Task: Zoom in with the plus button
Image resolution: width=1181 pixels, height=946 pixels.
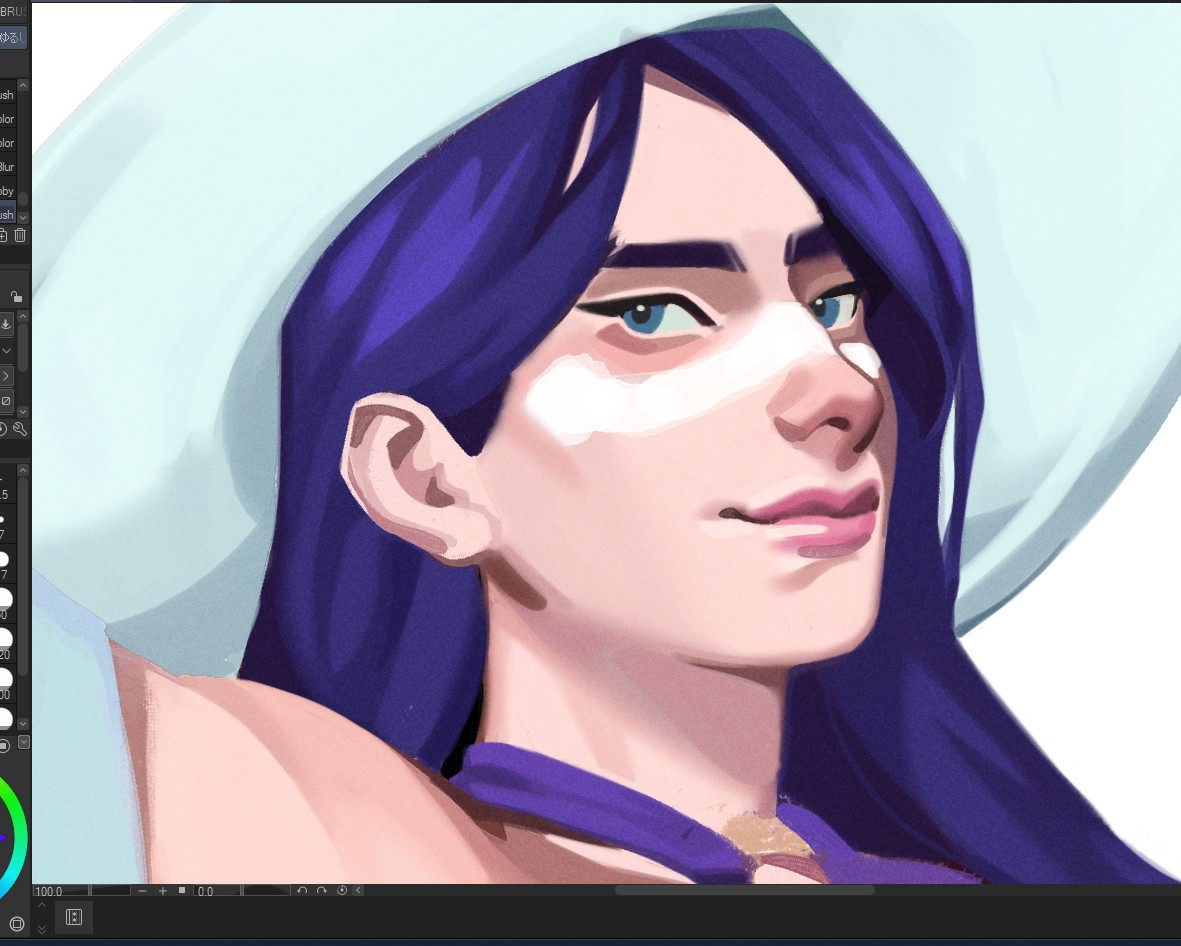Action: [163, 890]
